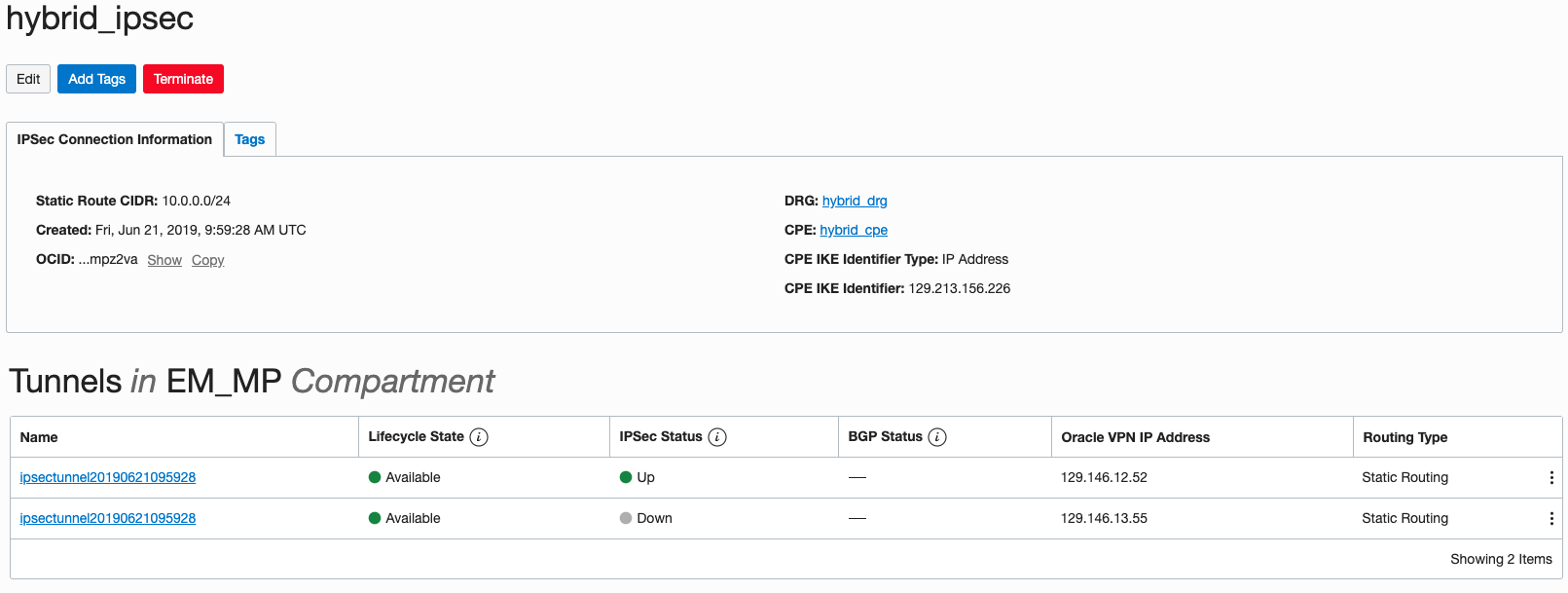Select the IPSec Connection Information tab

tap(114, 139)
